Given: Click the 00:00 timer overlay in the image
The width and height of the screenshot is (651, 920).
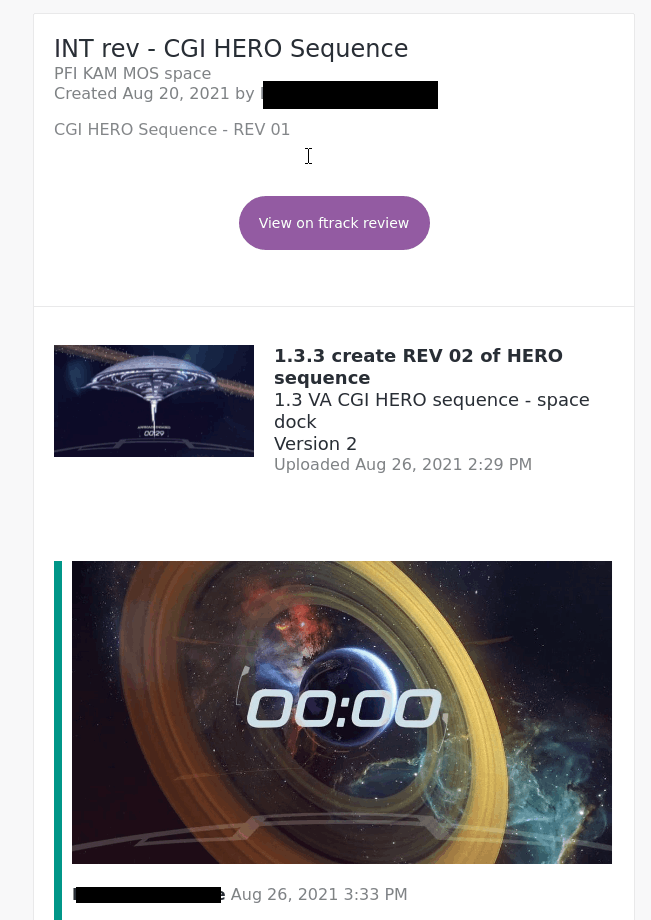Looking at the screenshot, I should click(344, 708).
